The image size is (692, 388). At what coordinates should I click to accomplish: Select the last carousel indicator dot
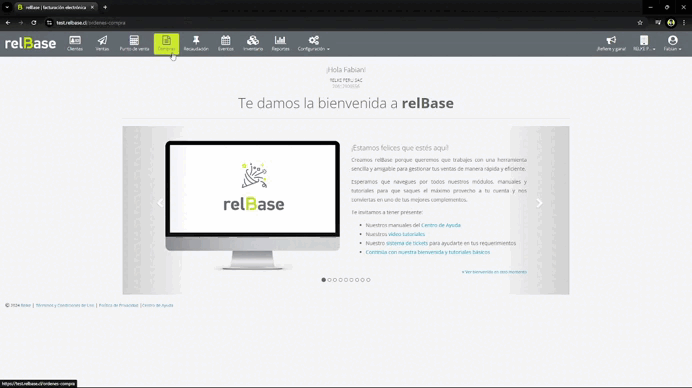[369, 280]
